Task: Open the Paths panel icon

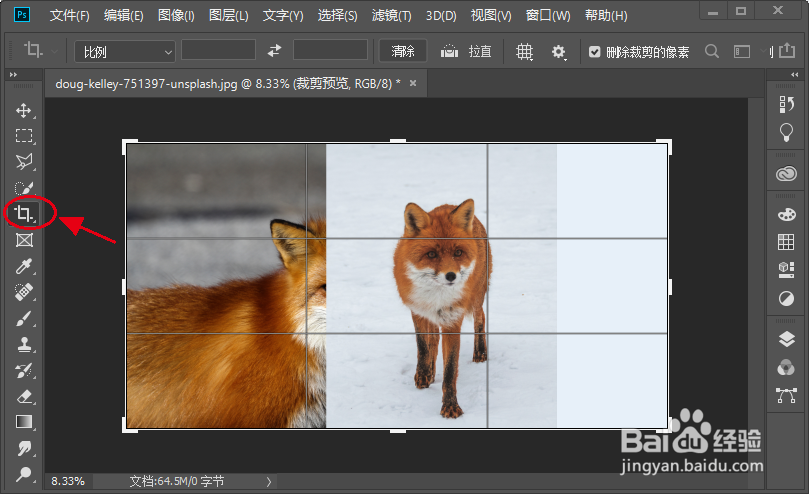Action: [x=786, y=396]
